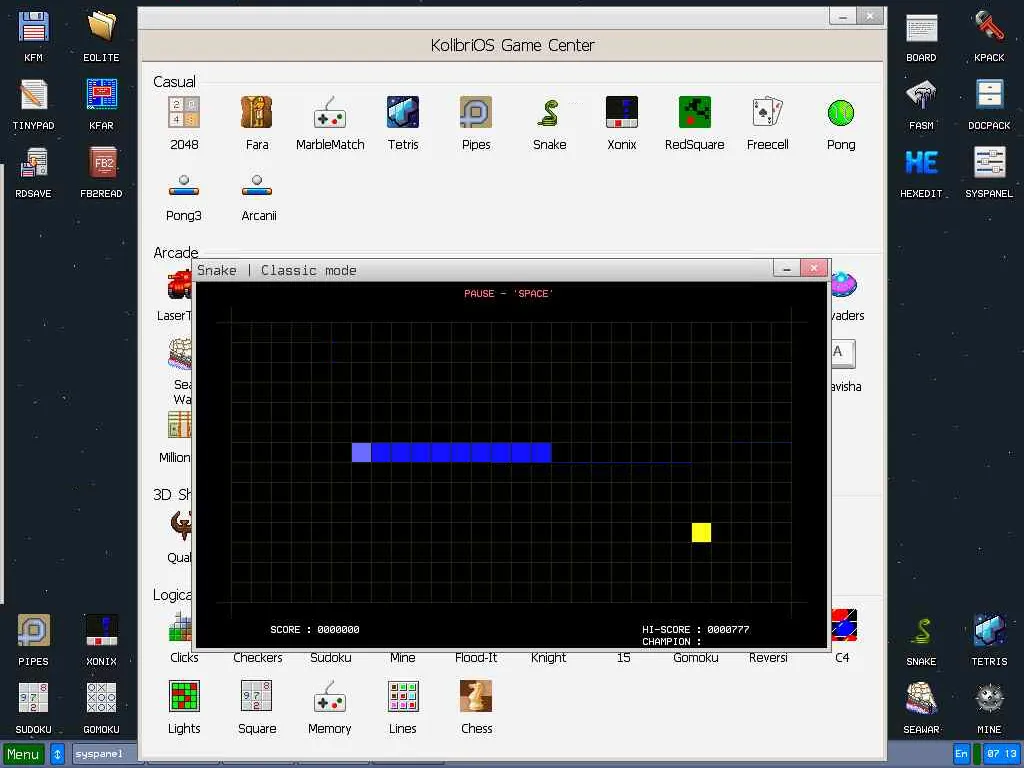Open the taskbar Menu button
1024x768 pixels.
[24, 754]
